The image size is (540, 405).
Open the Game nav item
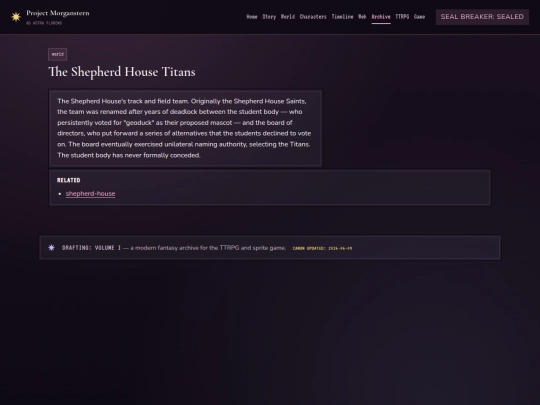(419, 17)
